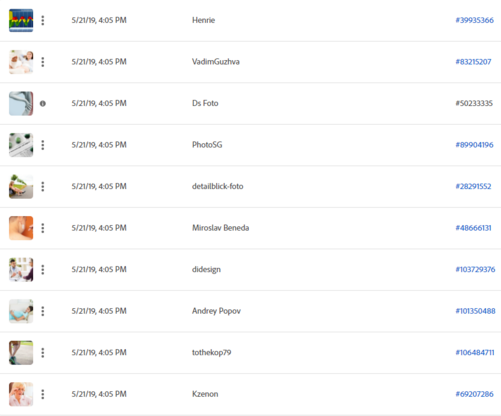
Task: Open more options for VadimGuzhva row
Action: tap(43, 62)
